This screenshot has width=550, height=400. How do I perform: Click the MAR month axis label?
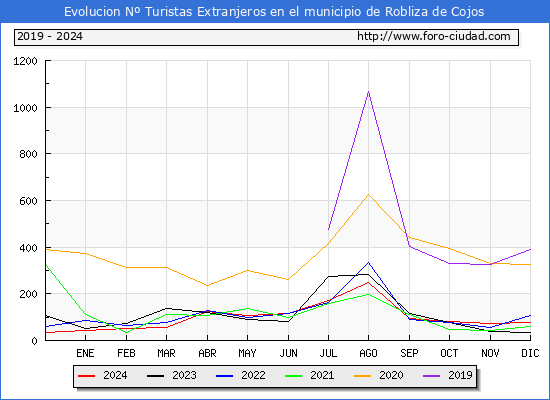click(x=166, y=353)
